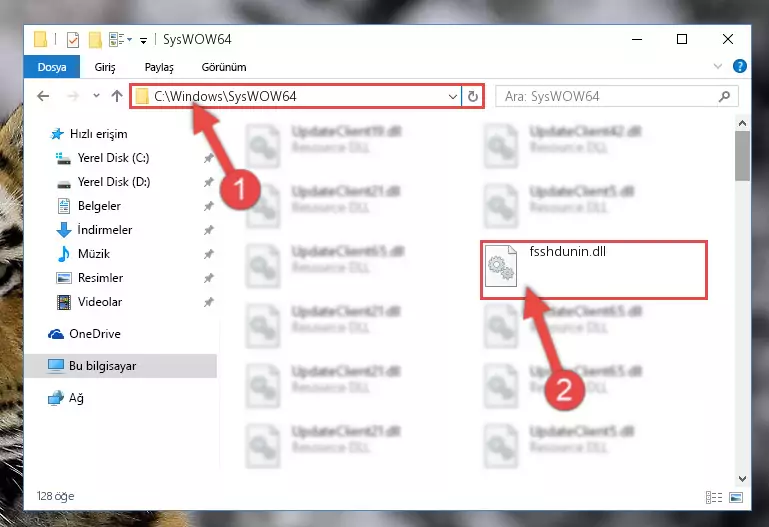Click the pin icon beside Belgeler
This screenshot has width=769, height=527.
(x=208, y=206)
